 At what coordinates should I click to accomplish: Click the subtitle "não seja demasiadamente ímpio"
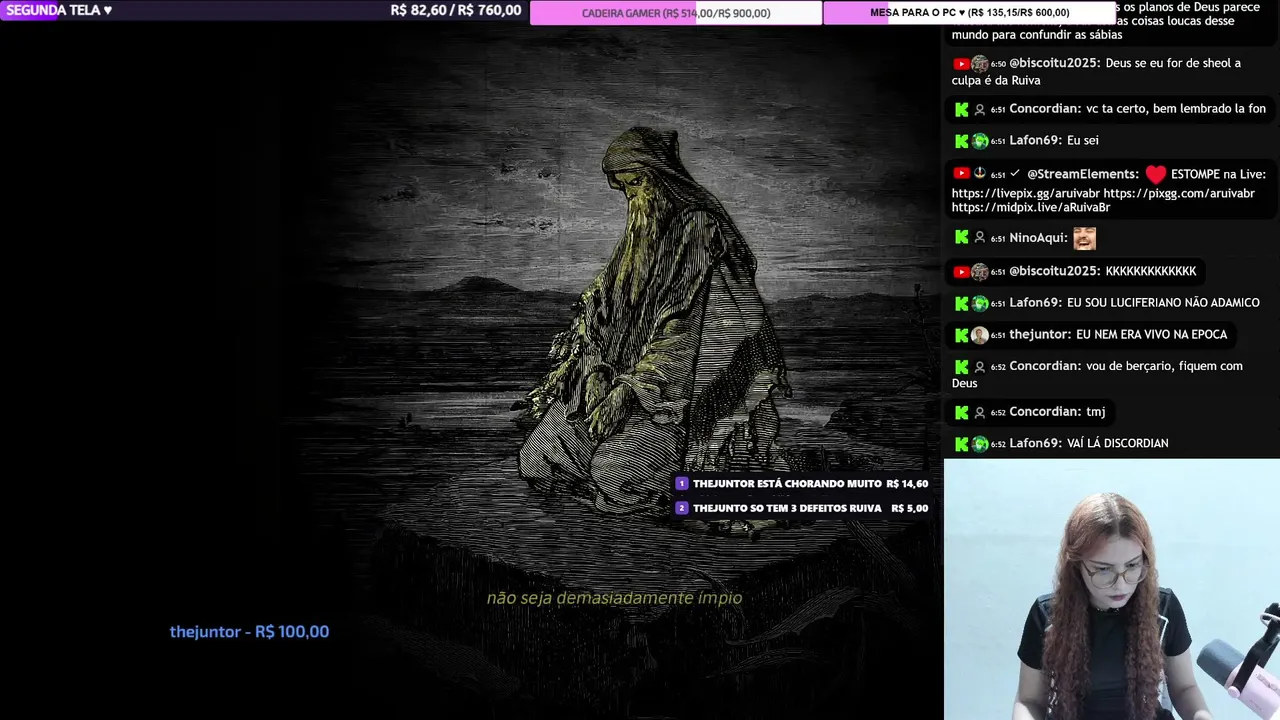(x=614, y=598)
